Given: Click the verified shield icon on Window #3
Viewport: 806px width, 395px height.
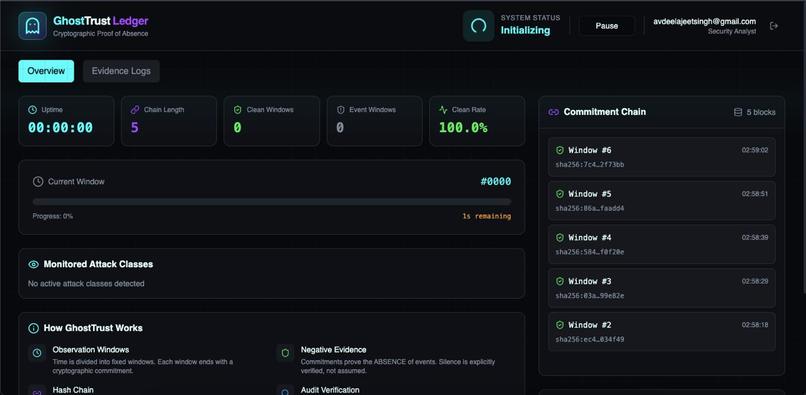Looking at the screenshot, I should (x=560, y=281).
